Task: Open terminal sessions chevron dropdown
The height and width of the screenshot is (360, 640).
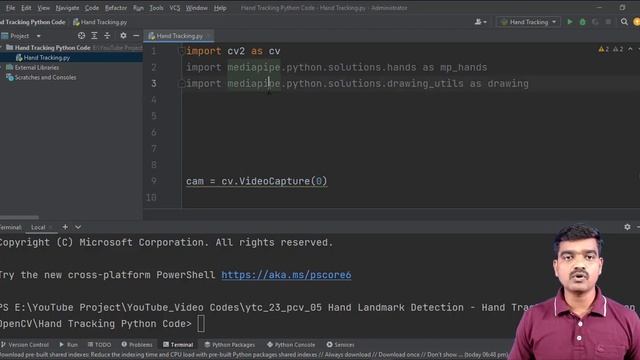Action: coord(78,227)
